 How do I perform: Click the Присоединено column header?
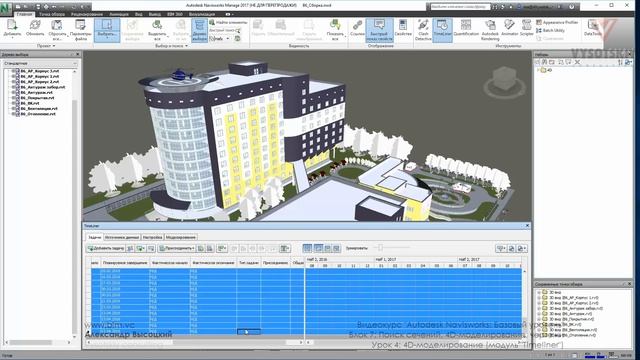(275, 263)
